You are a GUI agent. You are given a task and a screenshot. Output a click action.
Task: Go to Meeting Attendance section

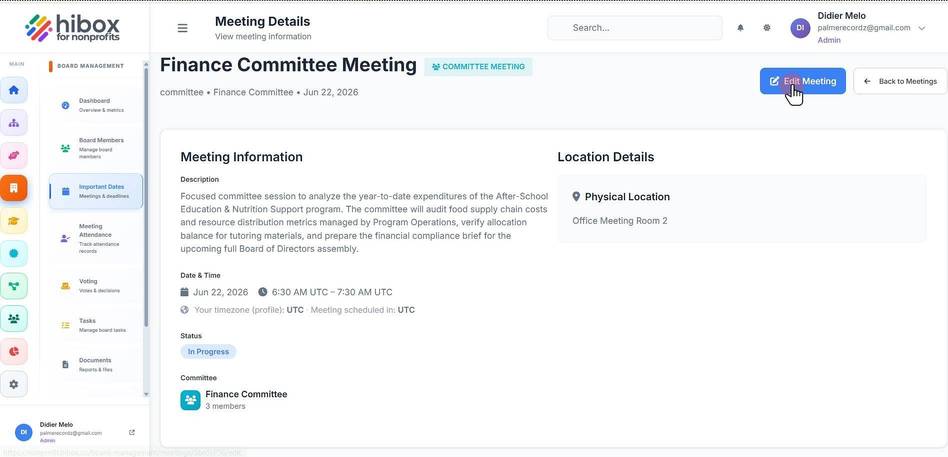tap(96, 238)
